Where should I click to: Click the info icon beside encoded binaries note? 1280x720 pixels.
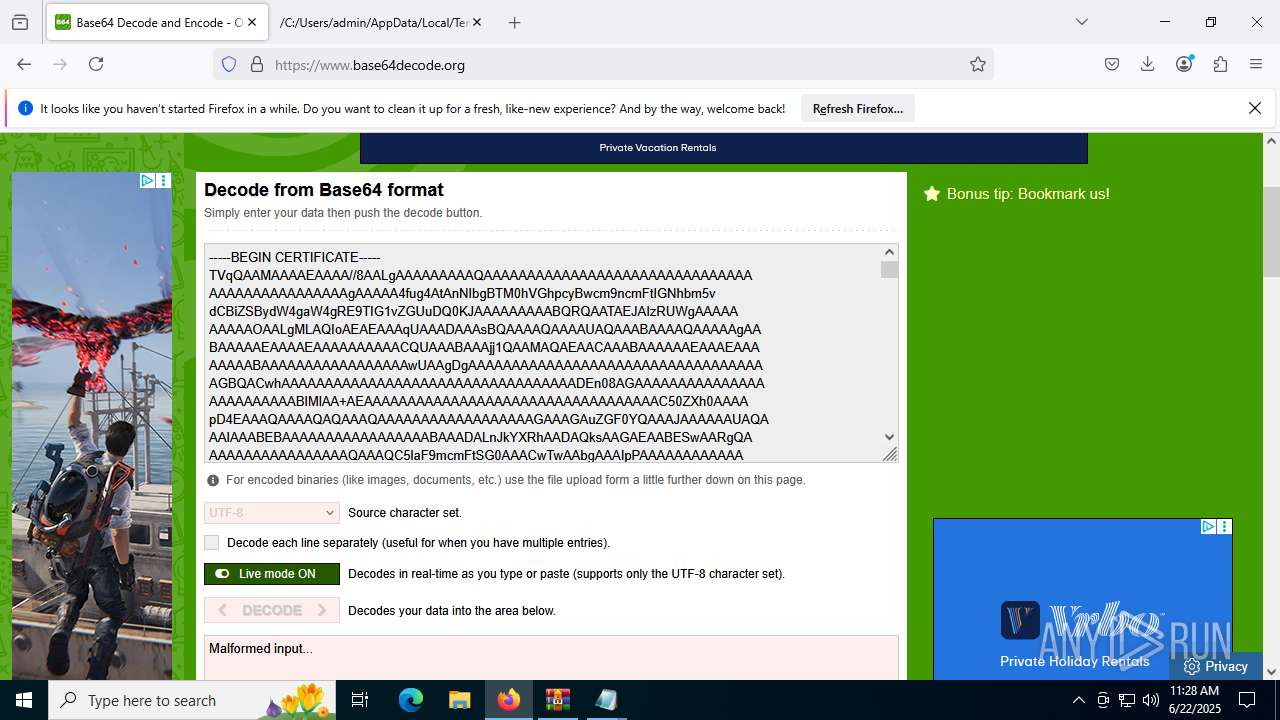coord(212,480)
